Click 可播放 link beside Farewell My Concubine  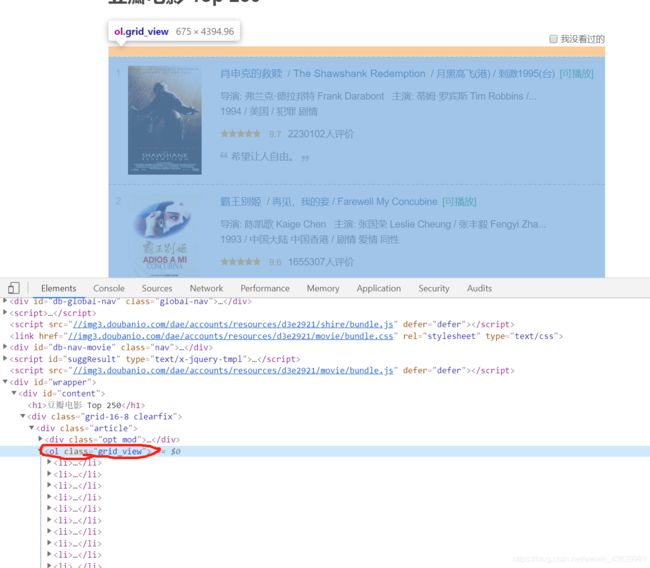(x=459, y=202)
